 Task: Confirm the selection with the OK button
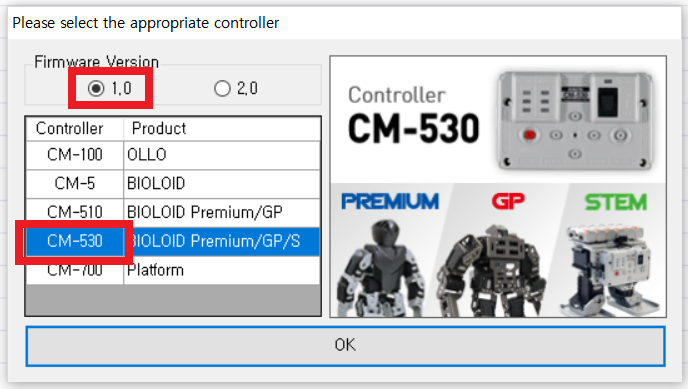(x=345, y=346)
